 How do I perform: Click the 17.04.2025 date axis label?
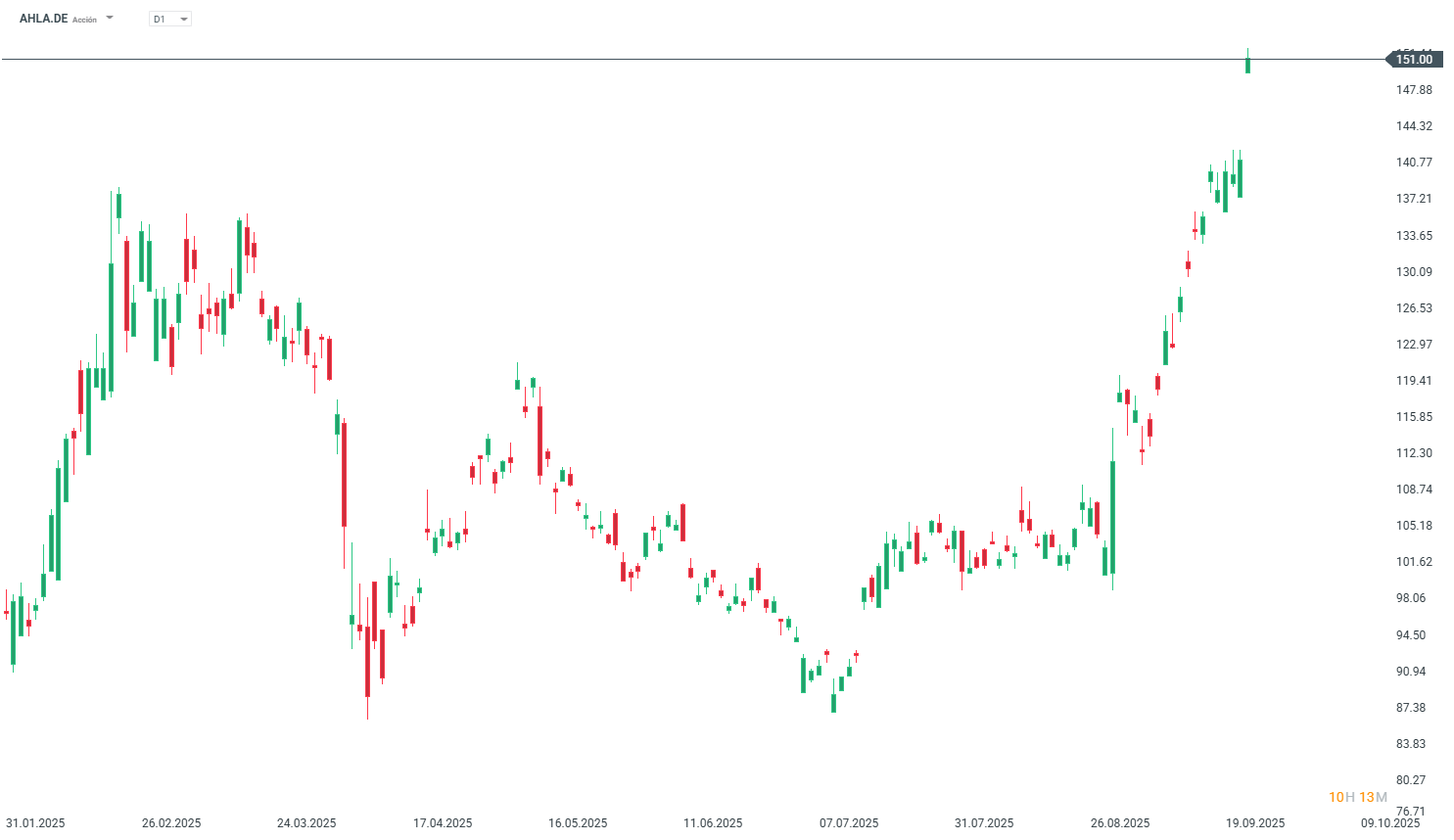click(x=443, y=822)
